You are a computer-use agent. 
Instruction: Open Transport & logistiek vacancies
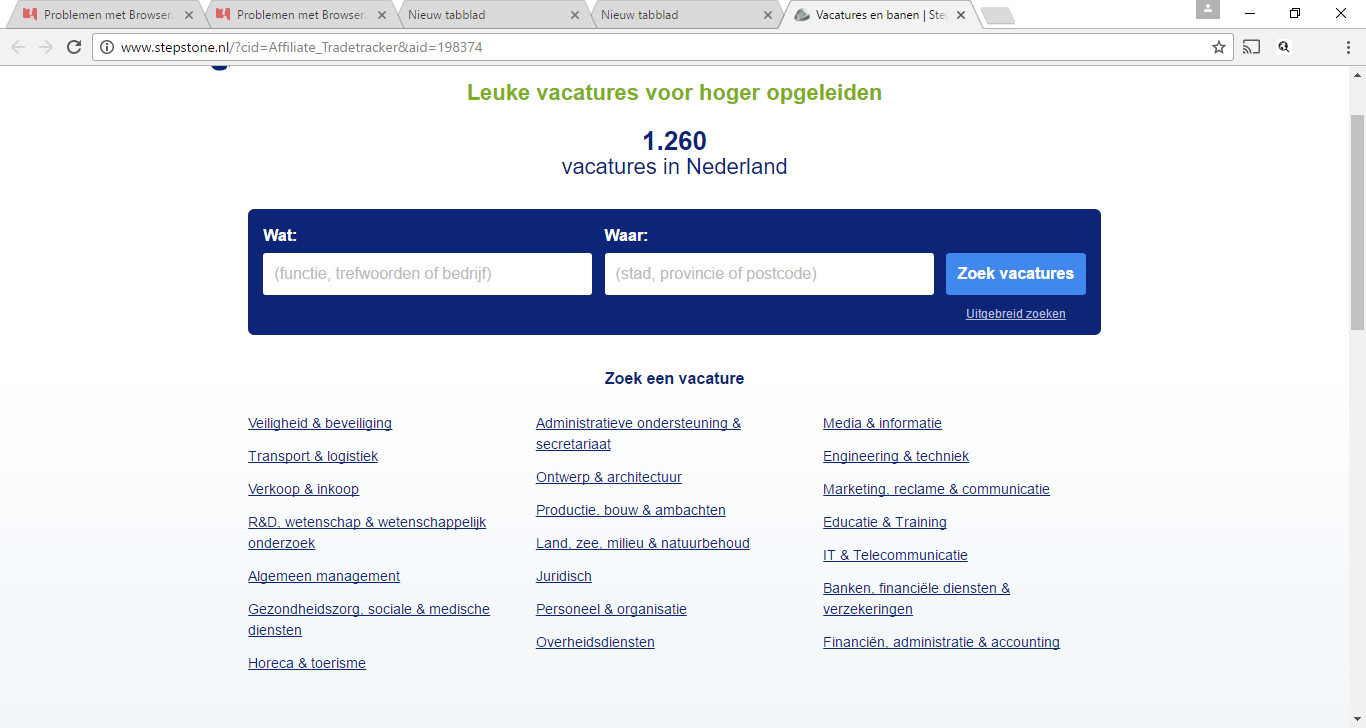(x=313, y=456)
